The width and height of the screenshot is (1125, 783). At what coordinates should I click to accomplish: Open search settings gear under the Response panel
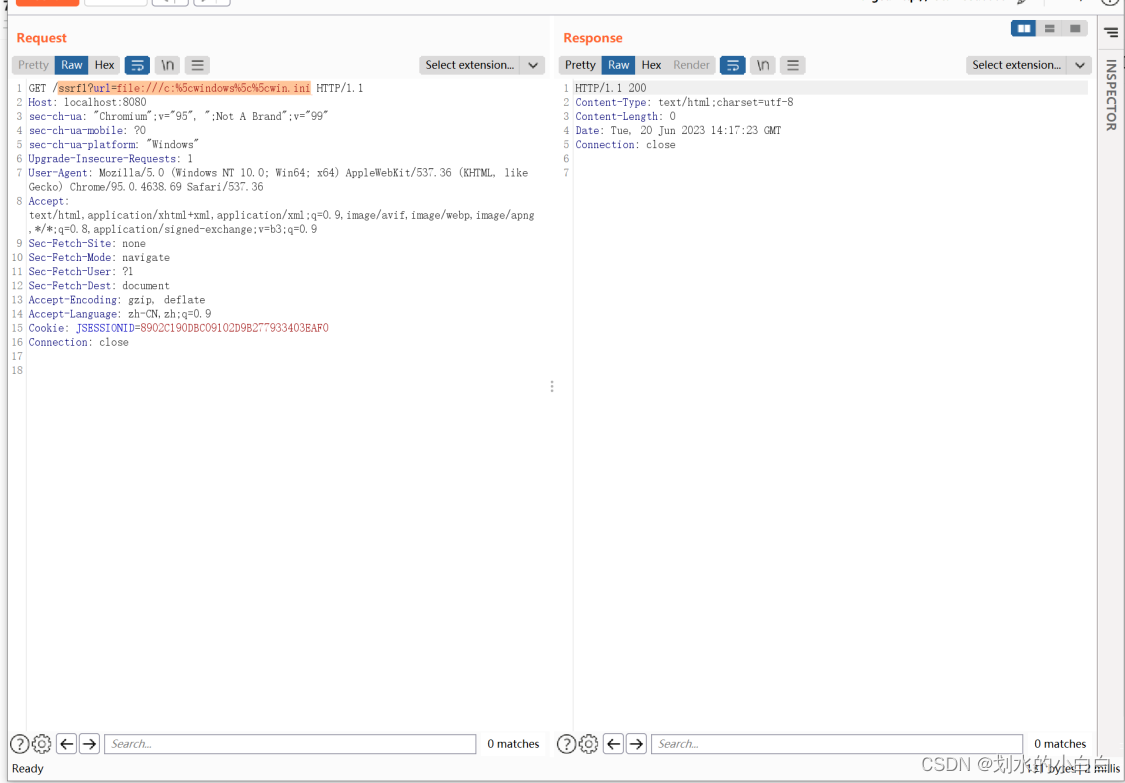point(588,744)
